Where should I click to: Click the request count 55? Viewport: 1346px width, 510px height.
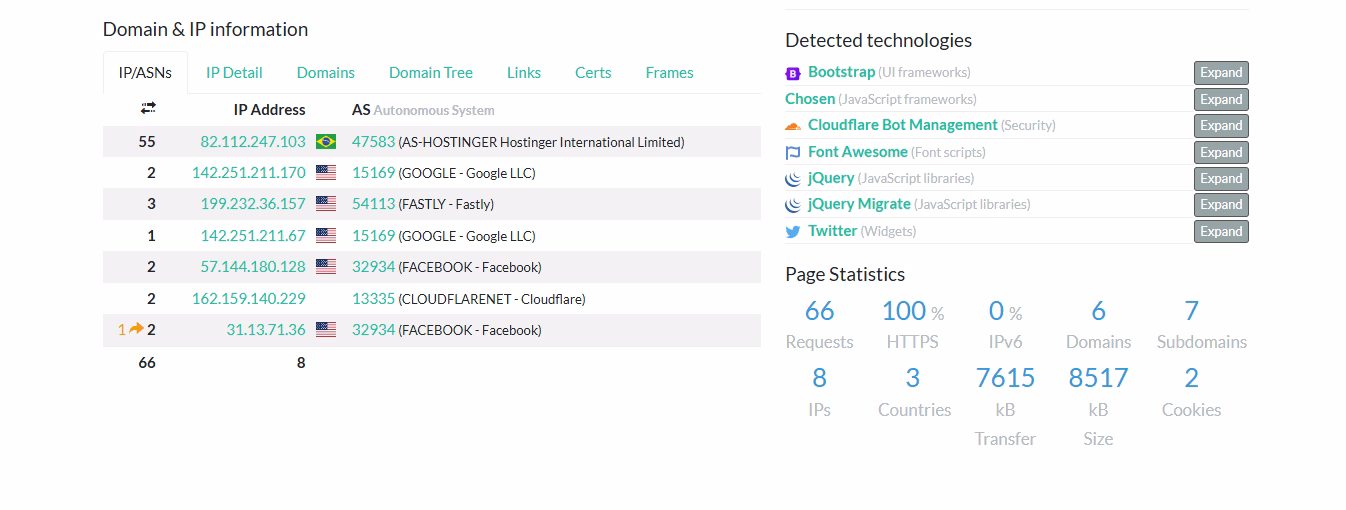click(x=147, y=142)
